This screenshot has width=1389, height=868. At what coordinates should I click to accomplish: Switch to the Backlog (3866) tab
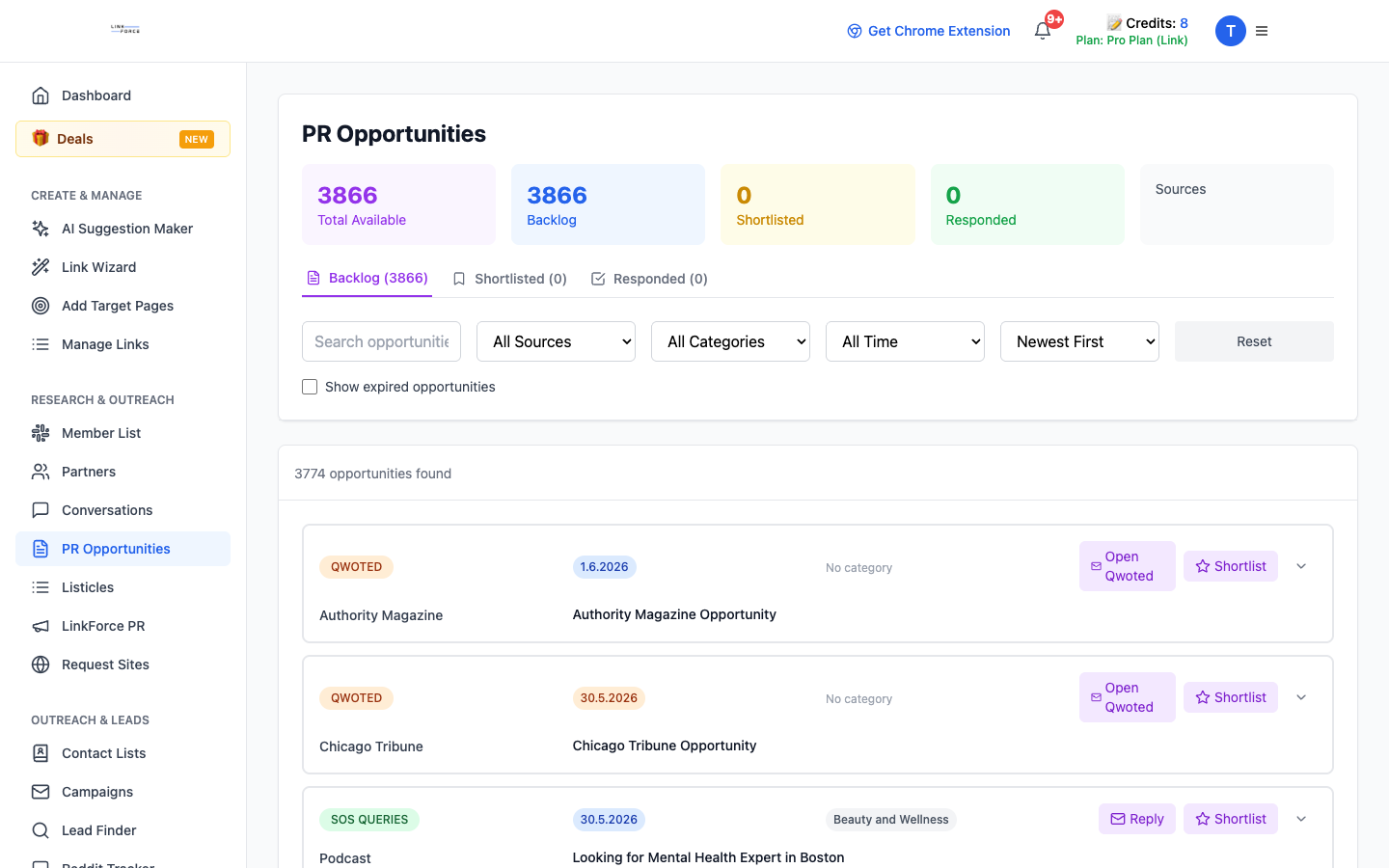367,278
